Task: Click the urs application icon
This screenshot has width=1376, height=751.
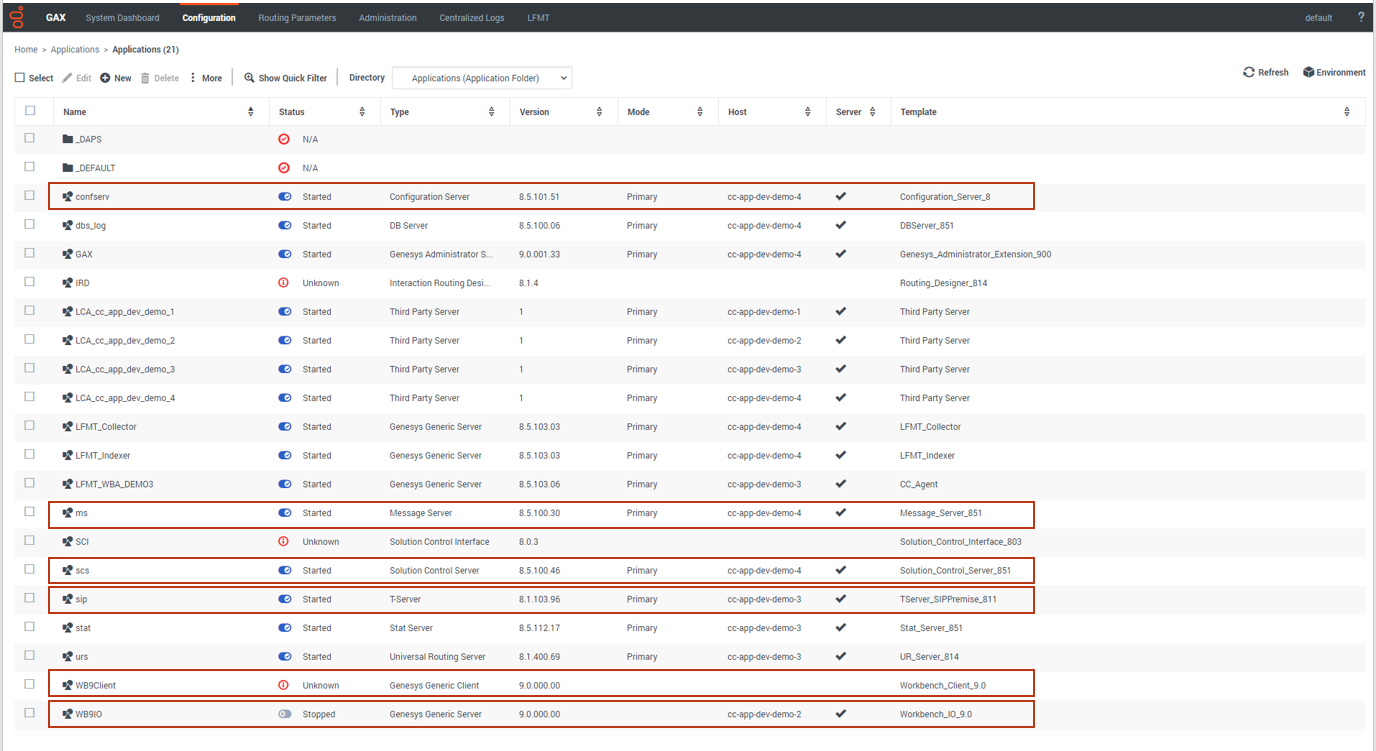Action: (68, 657)
